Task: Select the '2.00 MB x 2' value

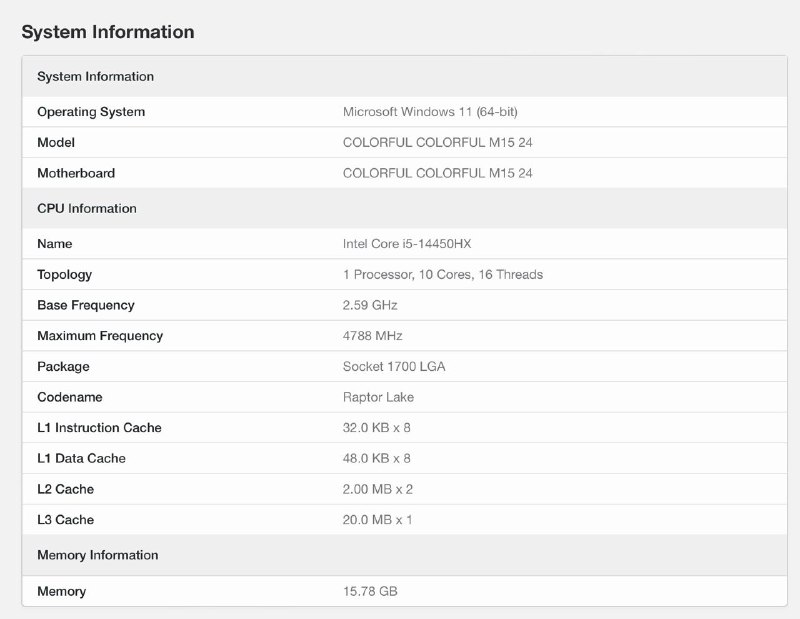Action: (x=378, y=489)
